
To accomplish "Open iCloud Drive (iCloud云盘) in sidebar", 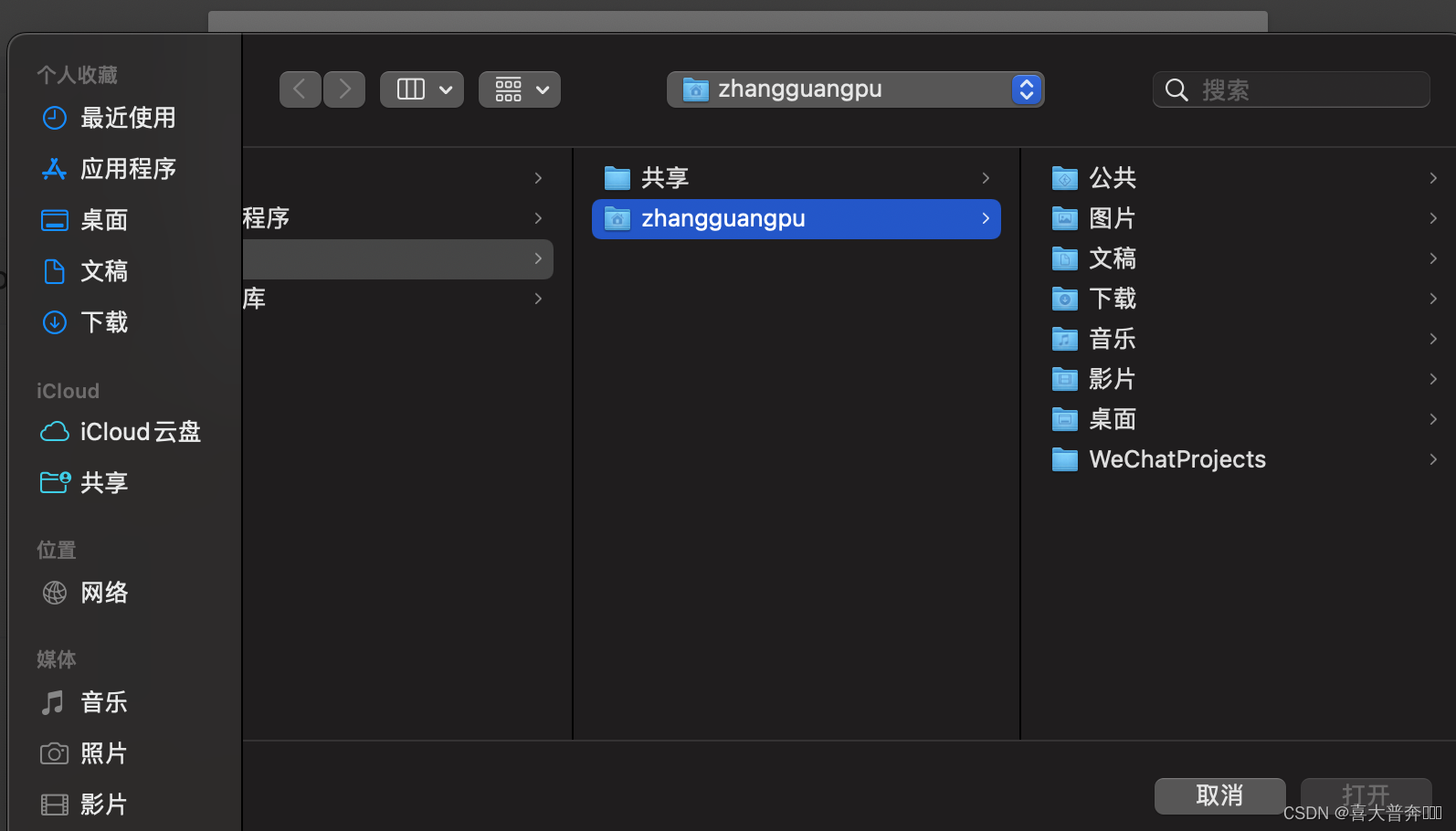I will point(139,432).
